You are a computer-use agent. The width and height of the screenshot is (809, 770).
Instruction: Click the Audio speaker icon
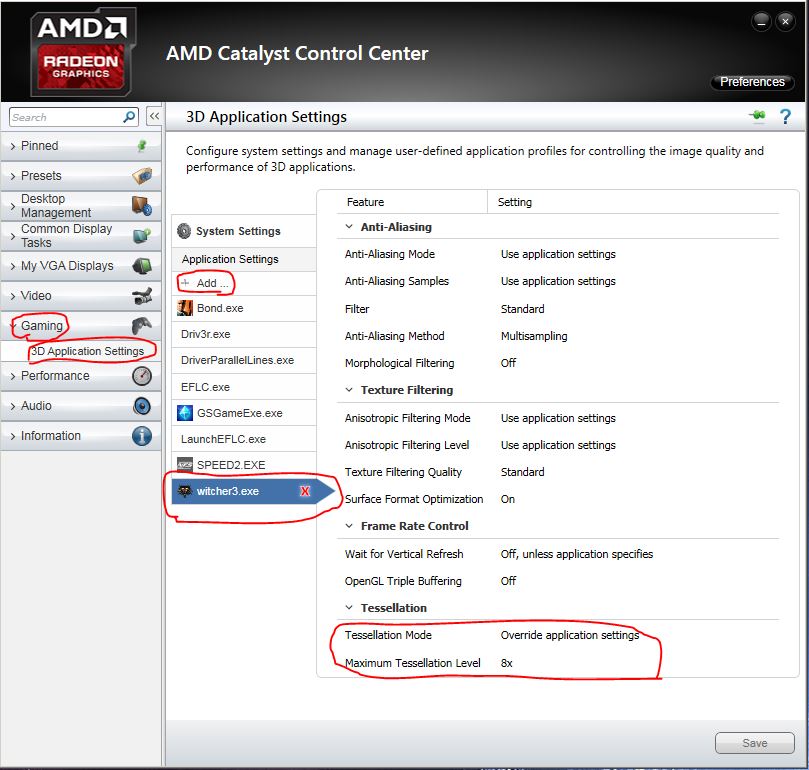point(142,406)
